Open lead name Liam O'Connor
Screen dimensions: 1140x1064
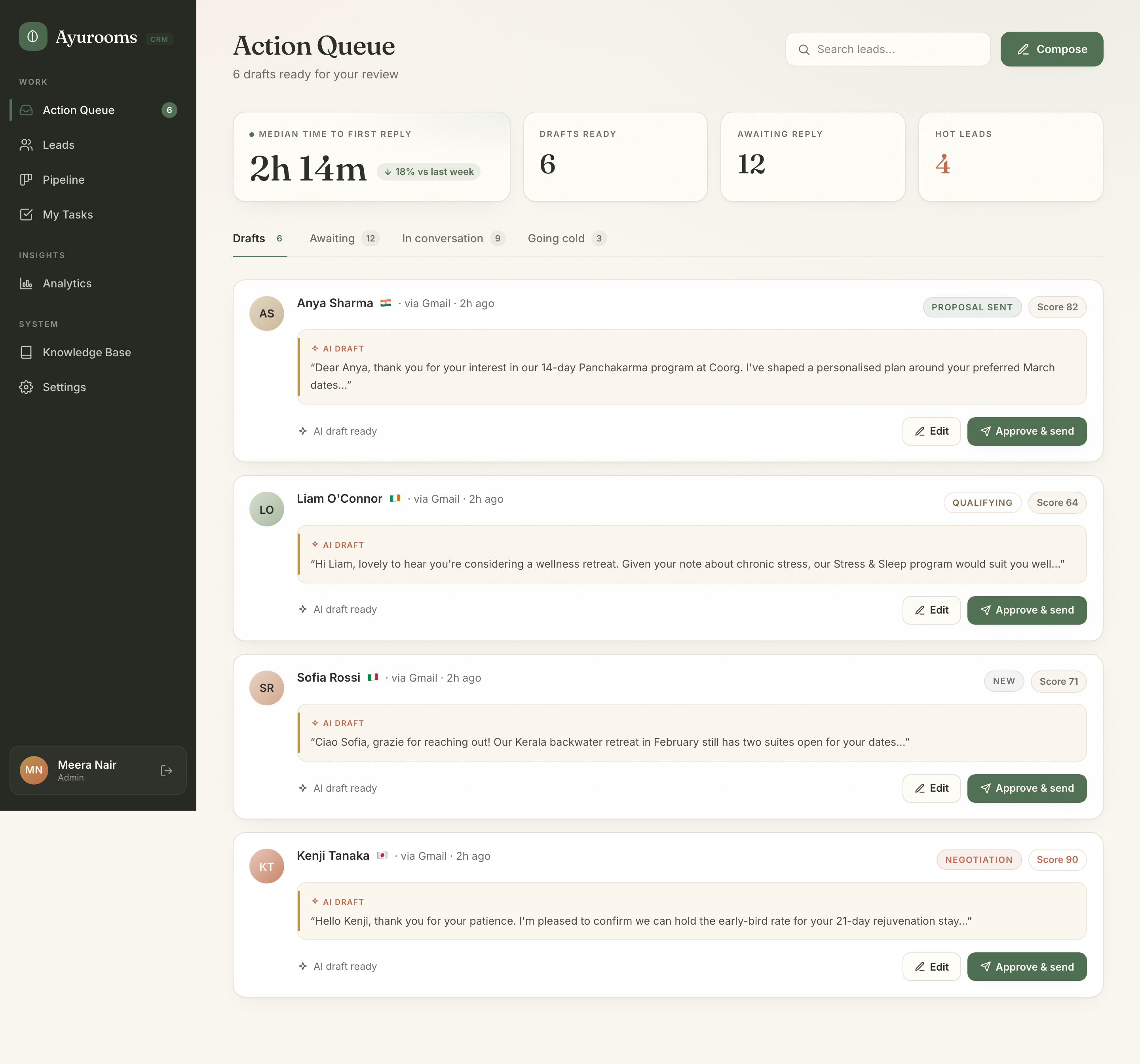point(340,499)
